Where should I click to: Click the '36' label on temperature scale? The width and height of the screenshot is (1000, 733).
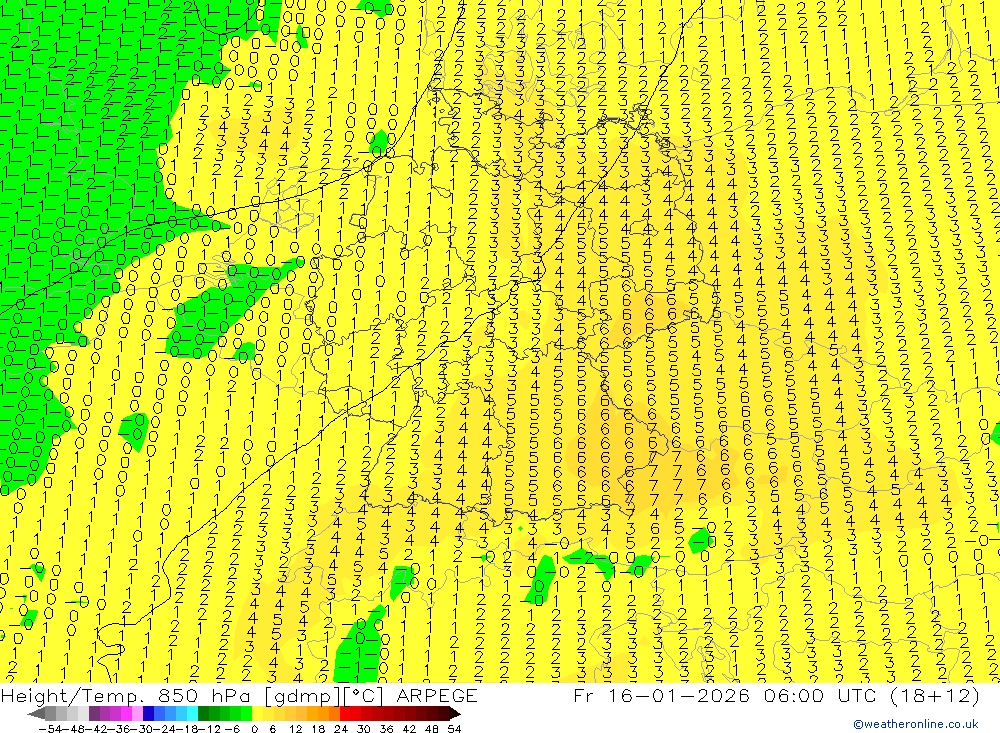[x=386, y=729]
